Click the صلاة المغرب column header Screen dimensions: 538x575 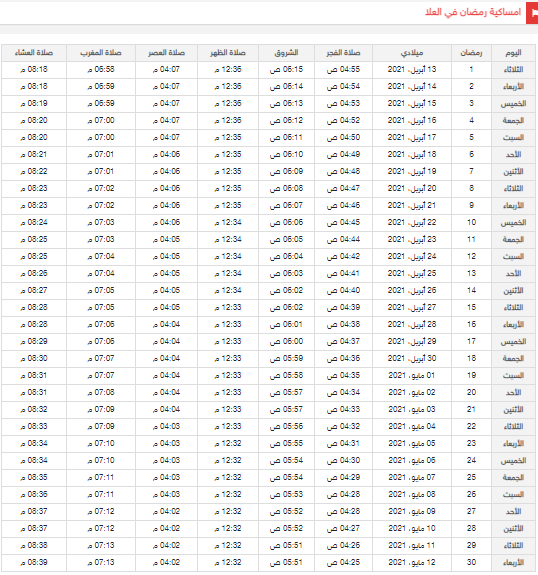click(101, 53)
